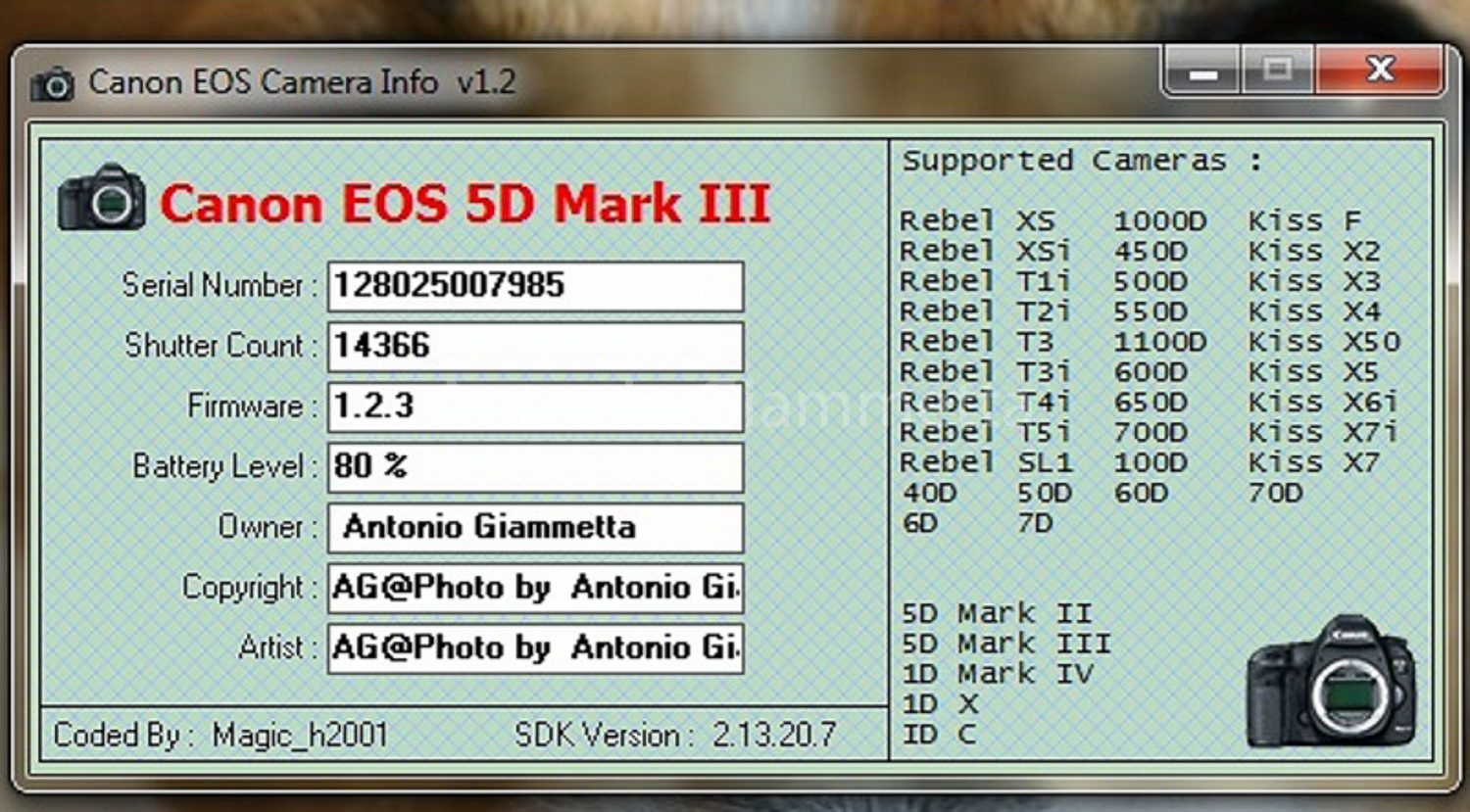Click the Shutter Count value field
1470x812 pixels.
click(x=534, y=346)
